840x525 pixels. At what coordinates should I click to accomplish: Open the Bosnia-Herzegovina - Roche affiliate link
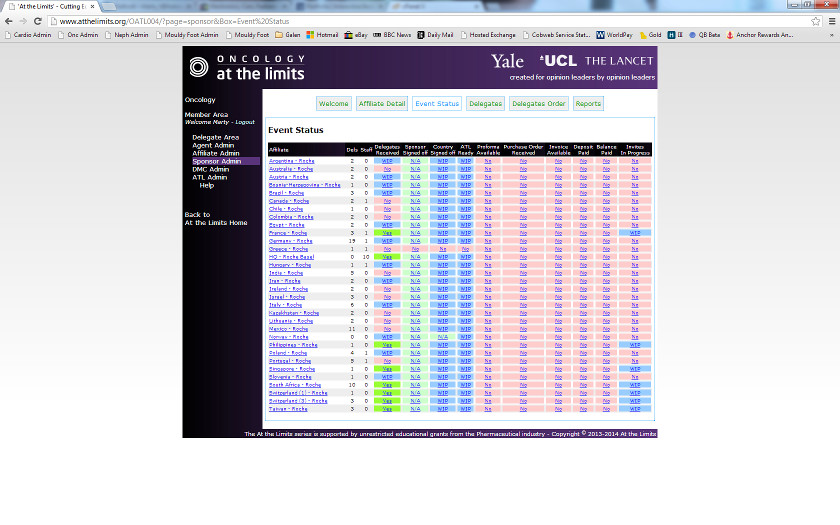[x=304, y=185]
